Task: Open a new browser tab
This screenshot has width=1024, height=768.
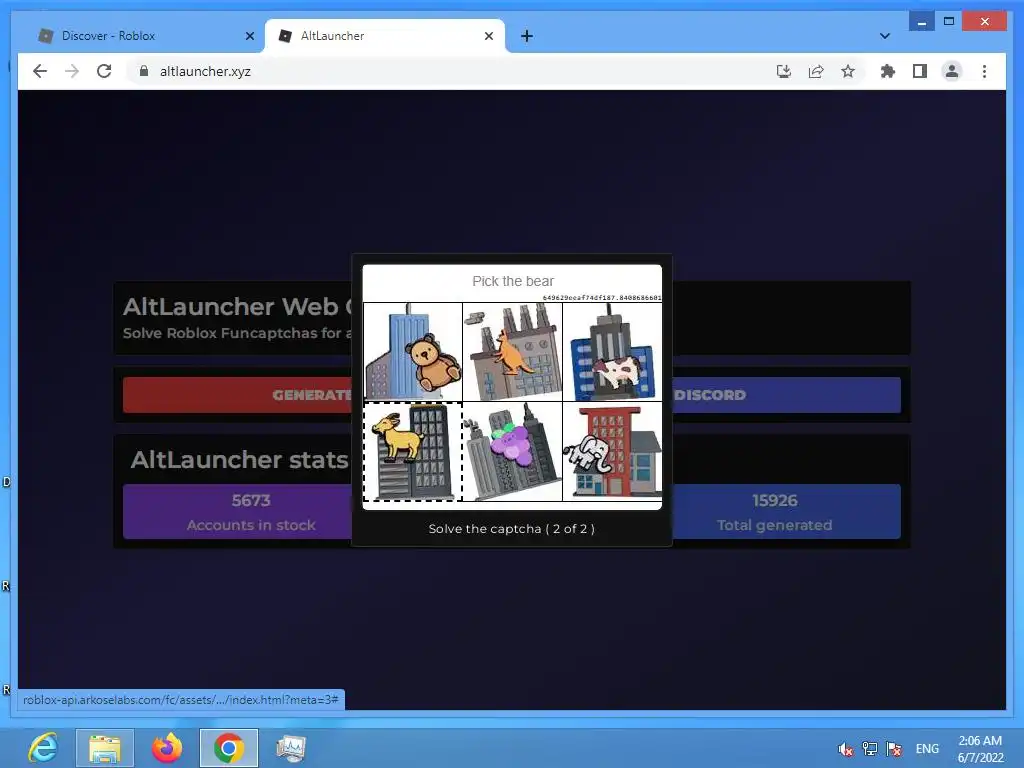Action: click(x=526, y=36)
